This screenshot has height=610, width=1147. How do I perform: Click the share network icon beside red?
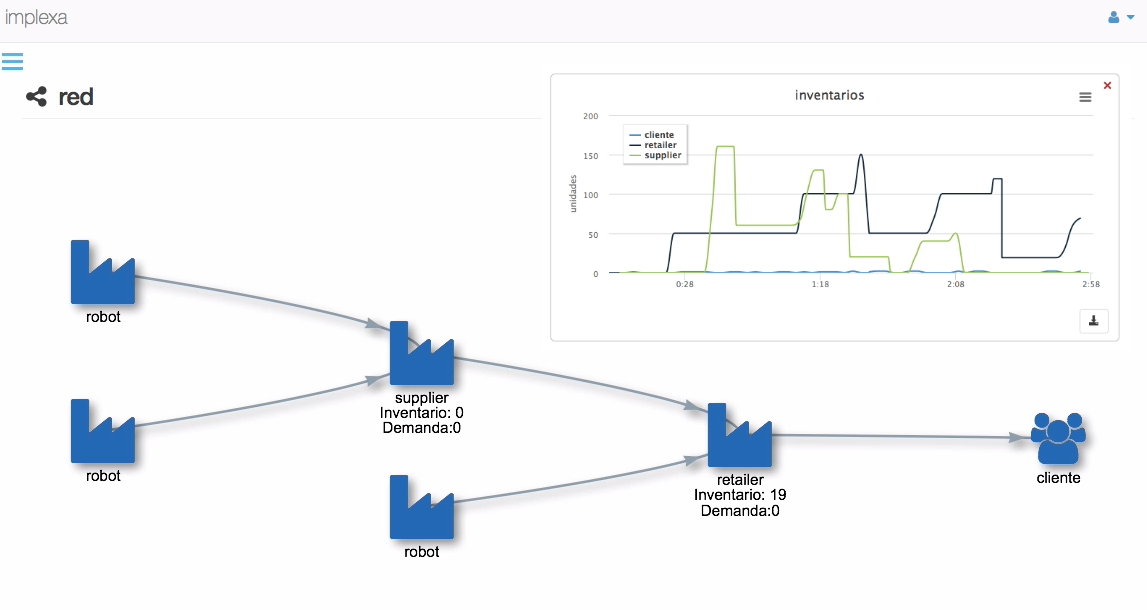[36, 97]
